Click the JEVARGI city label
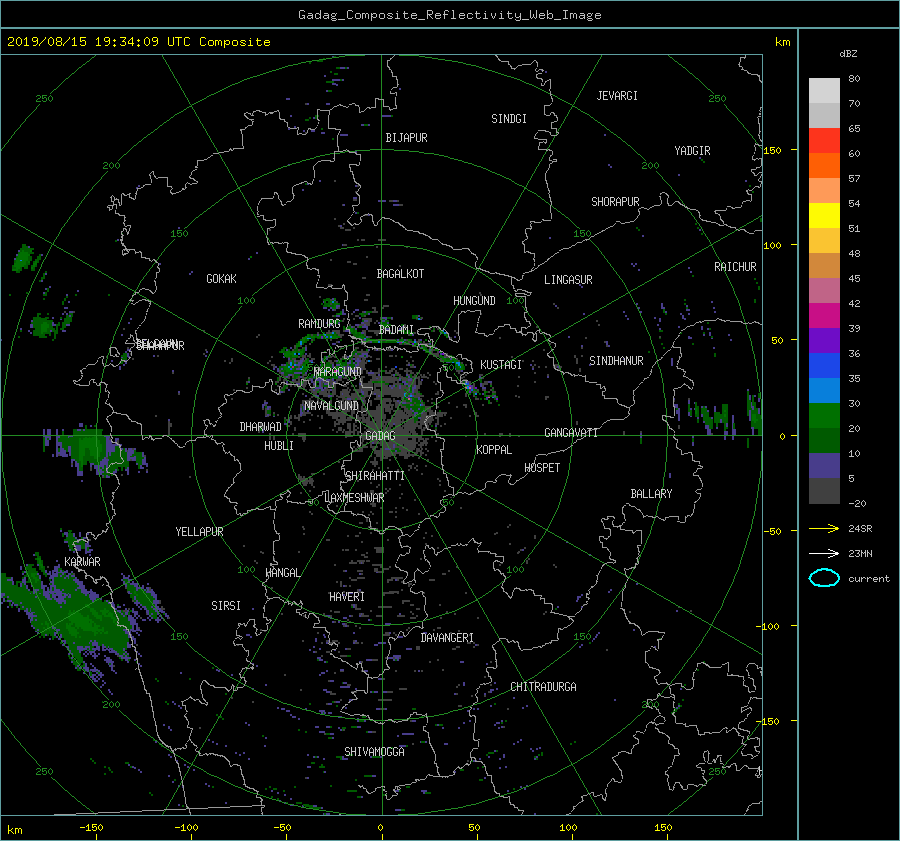Viewport: 900px width, 841px height. pos(617,96)
